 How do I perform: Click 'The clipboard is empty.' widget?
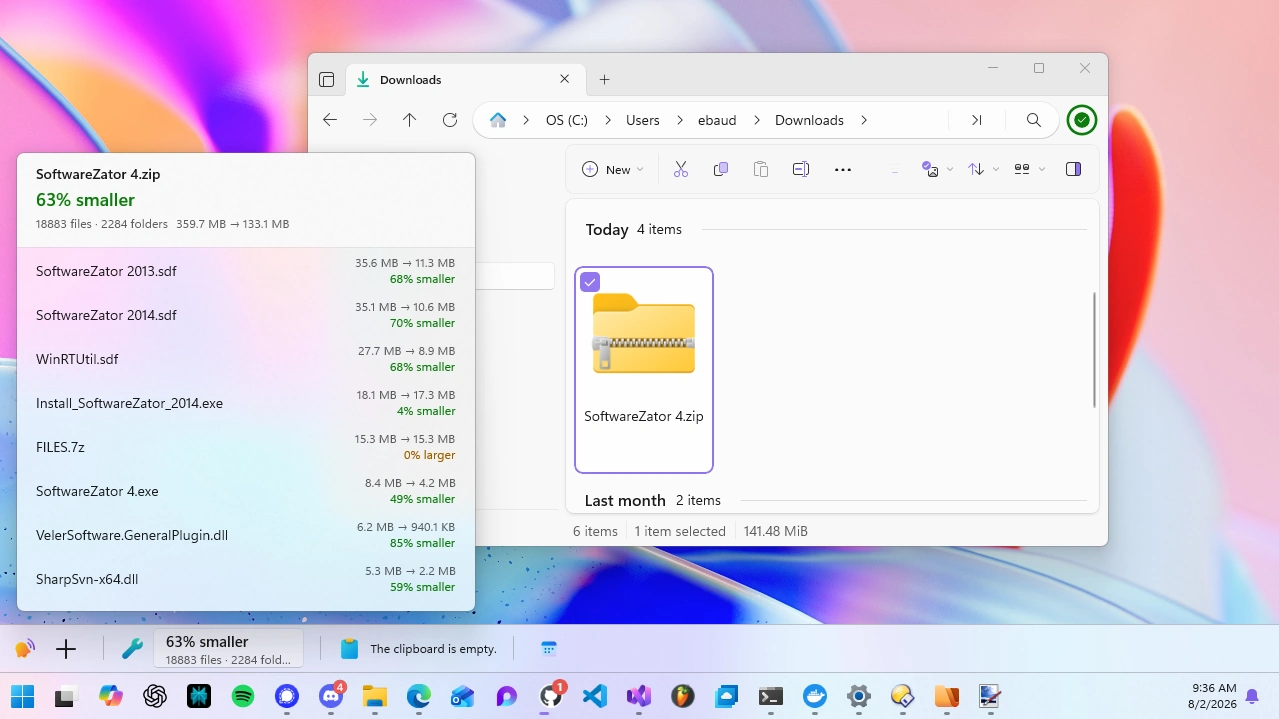click(418, 649)
